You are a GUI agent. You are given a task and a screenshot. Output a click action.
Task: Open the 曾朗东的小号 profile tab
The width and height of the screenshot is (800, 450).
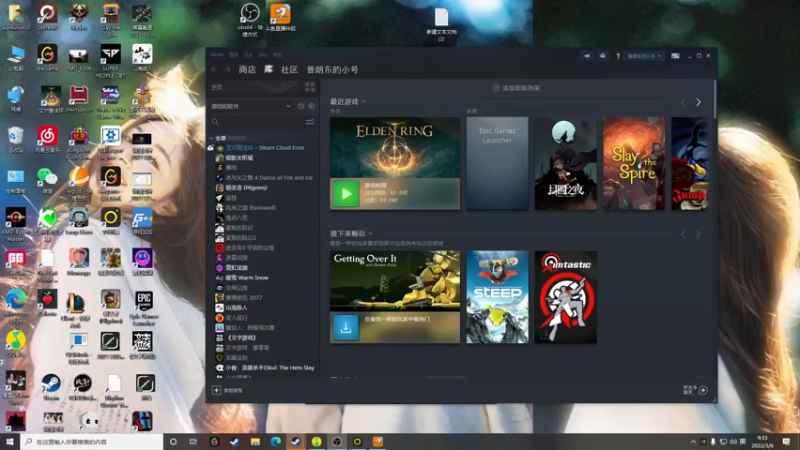click(x=332, y=69)
